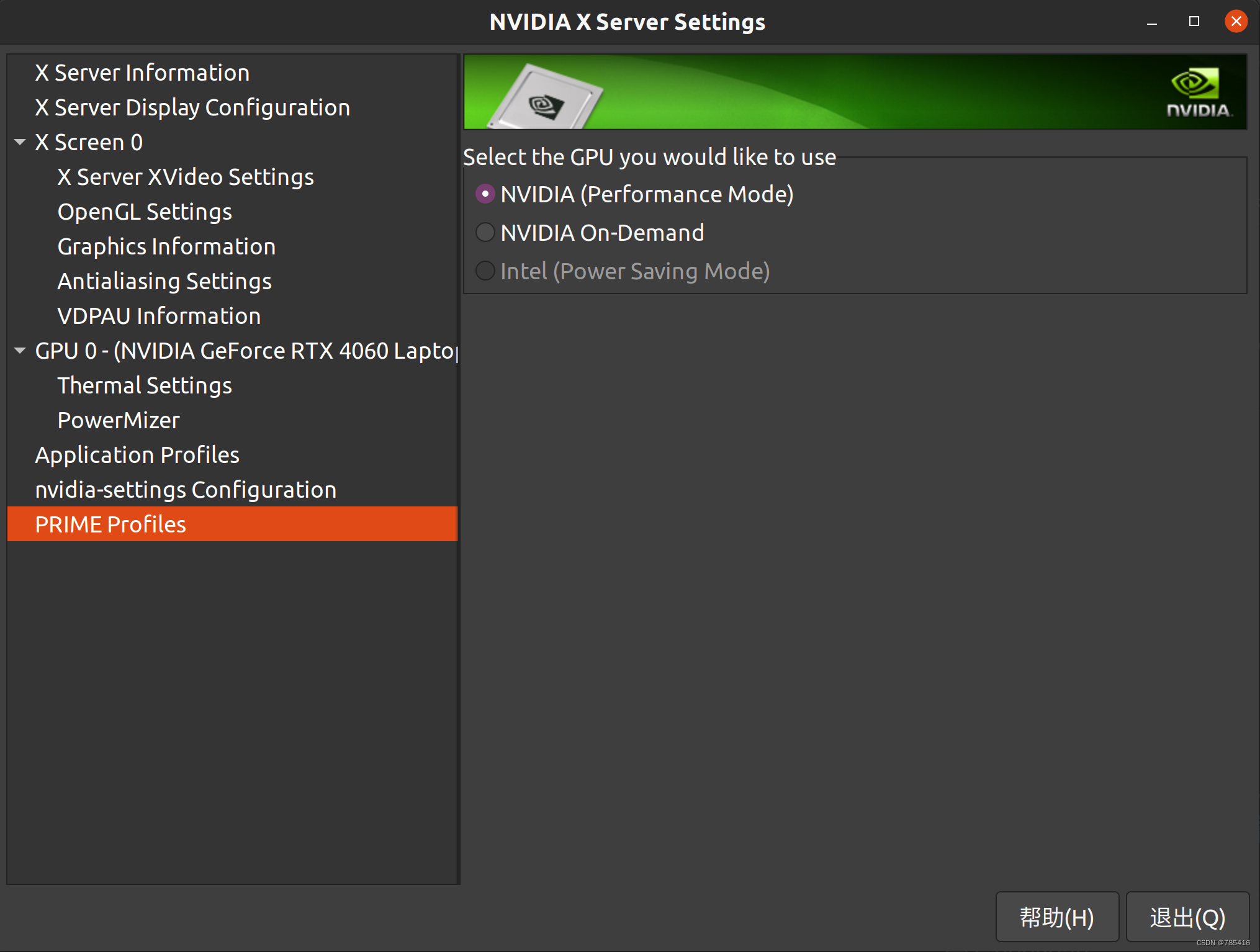Choose NVIDIA On-Demand option
This screenshot has height=952, width=1260.
pos(485,233)
